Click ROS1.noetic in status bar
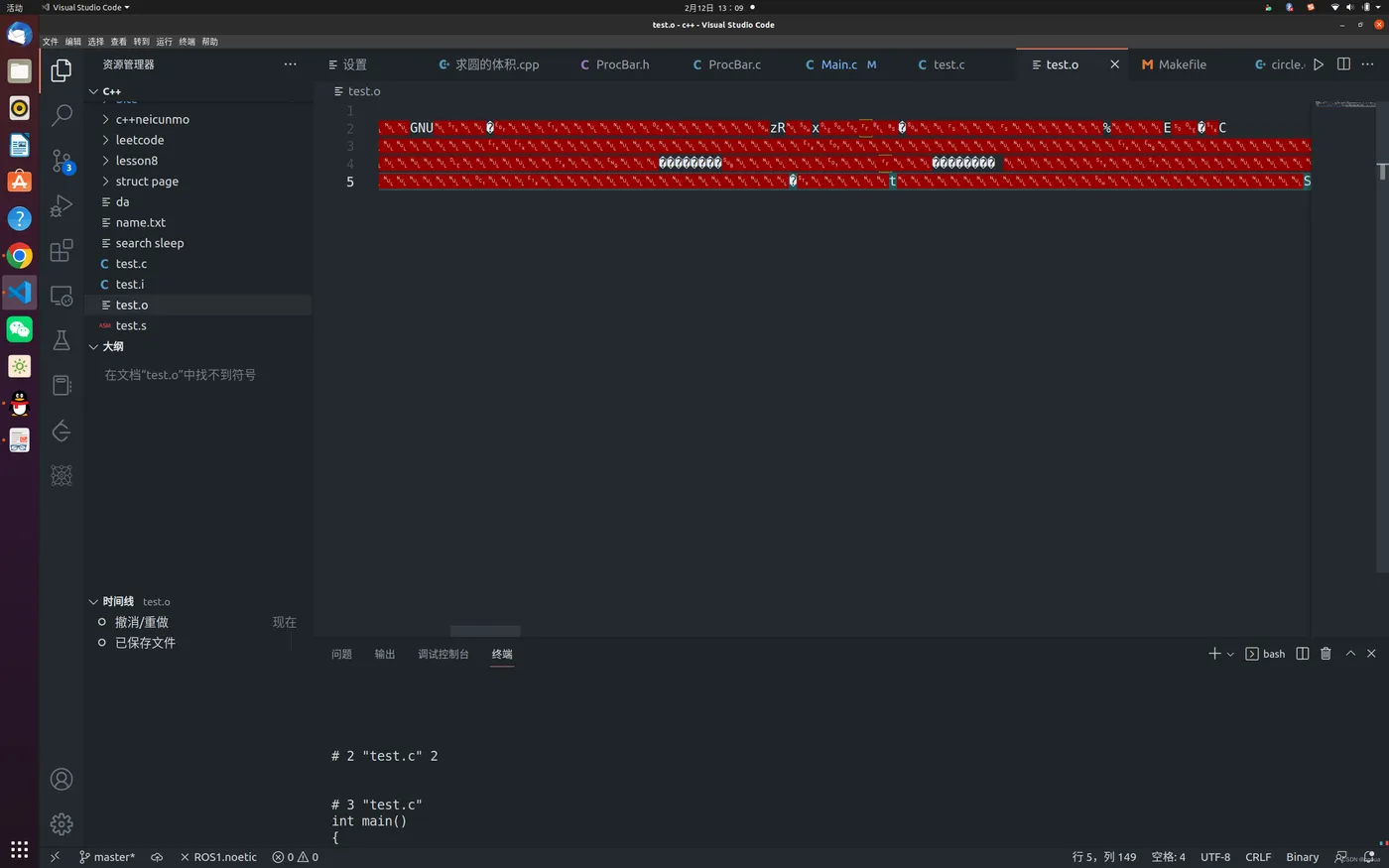 (218, 857)
